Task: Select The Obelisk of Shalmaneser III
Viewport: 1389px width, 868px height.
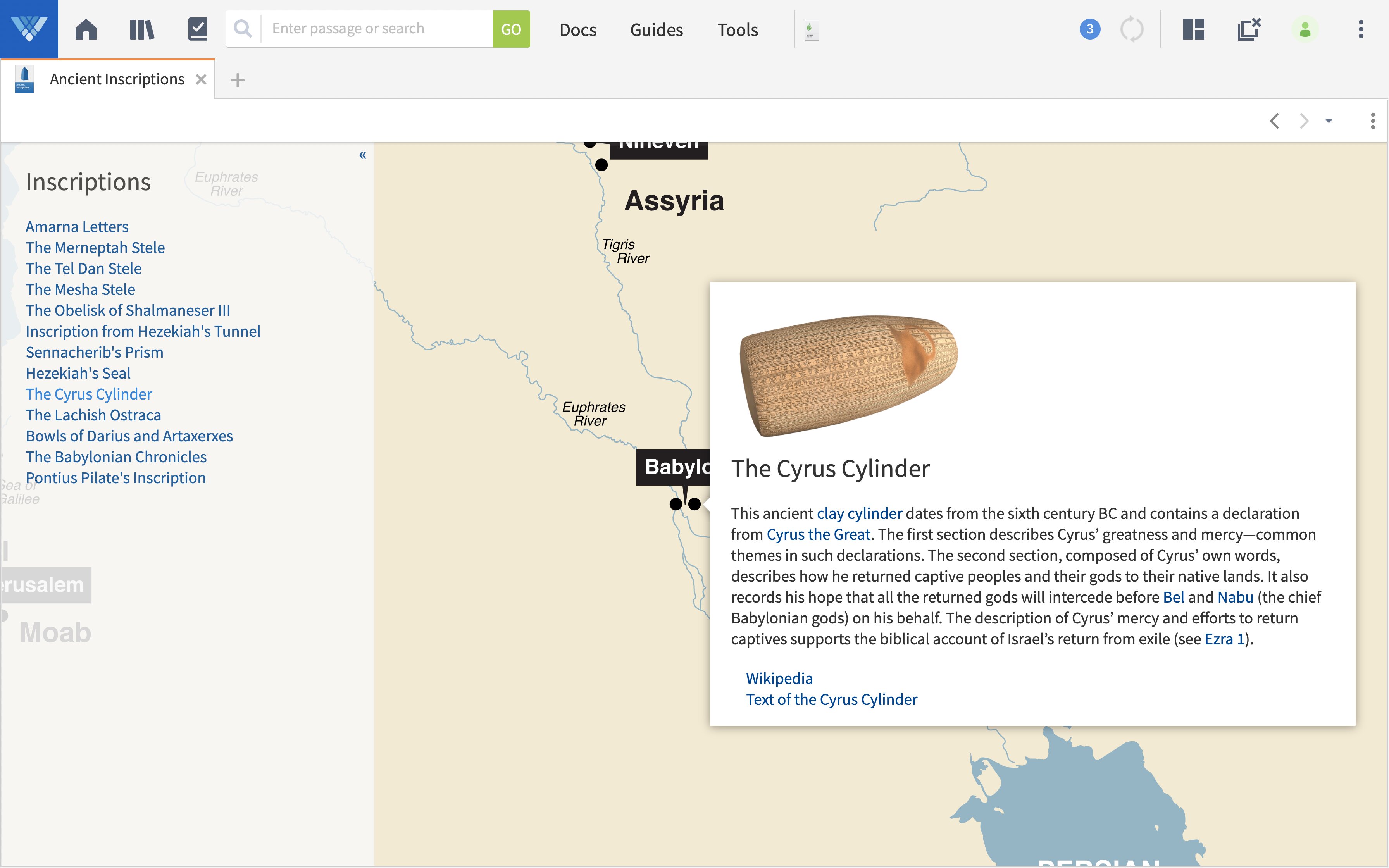Action: click(x=128, y=310)
